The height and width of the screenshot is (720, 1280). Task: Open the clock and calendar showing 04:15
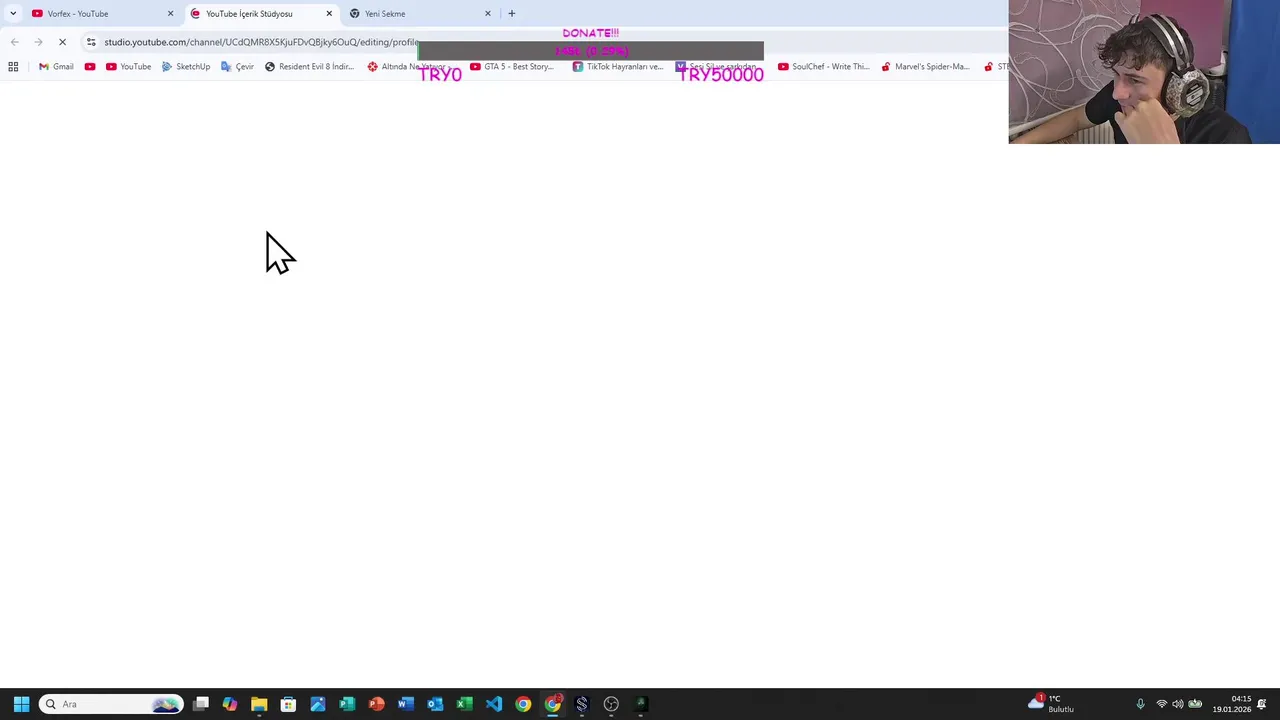coord(1232,704)
